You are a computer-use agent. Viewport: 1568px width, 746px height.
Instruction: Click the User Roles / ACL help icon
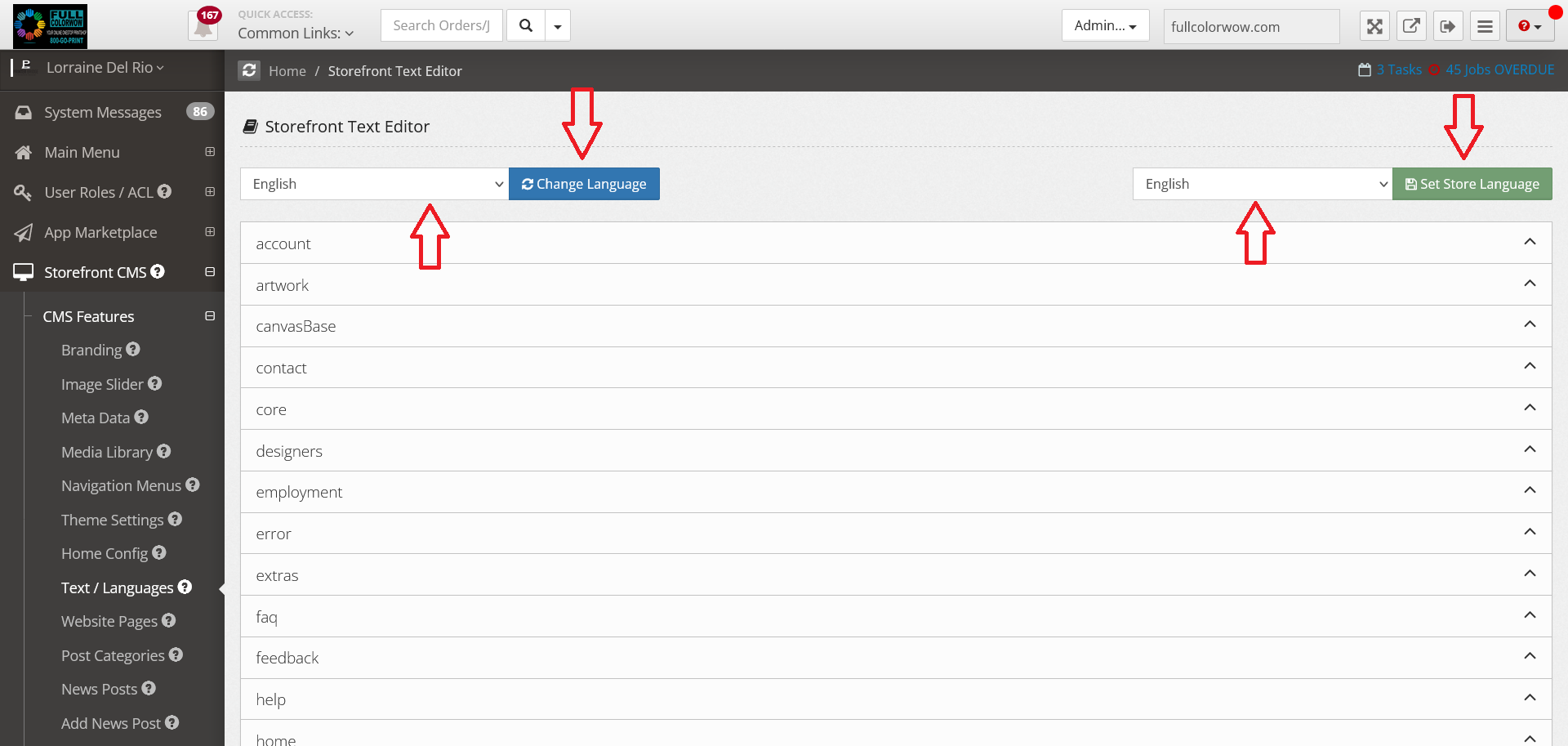pyautogui.click(x=164, y=191)
